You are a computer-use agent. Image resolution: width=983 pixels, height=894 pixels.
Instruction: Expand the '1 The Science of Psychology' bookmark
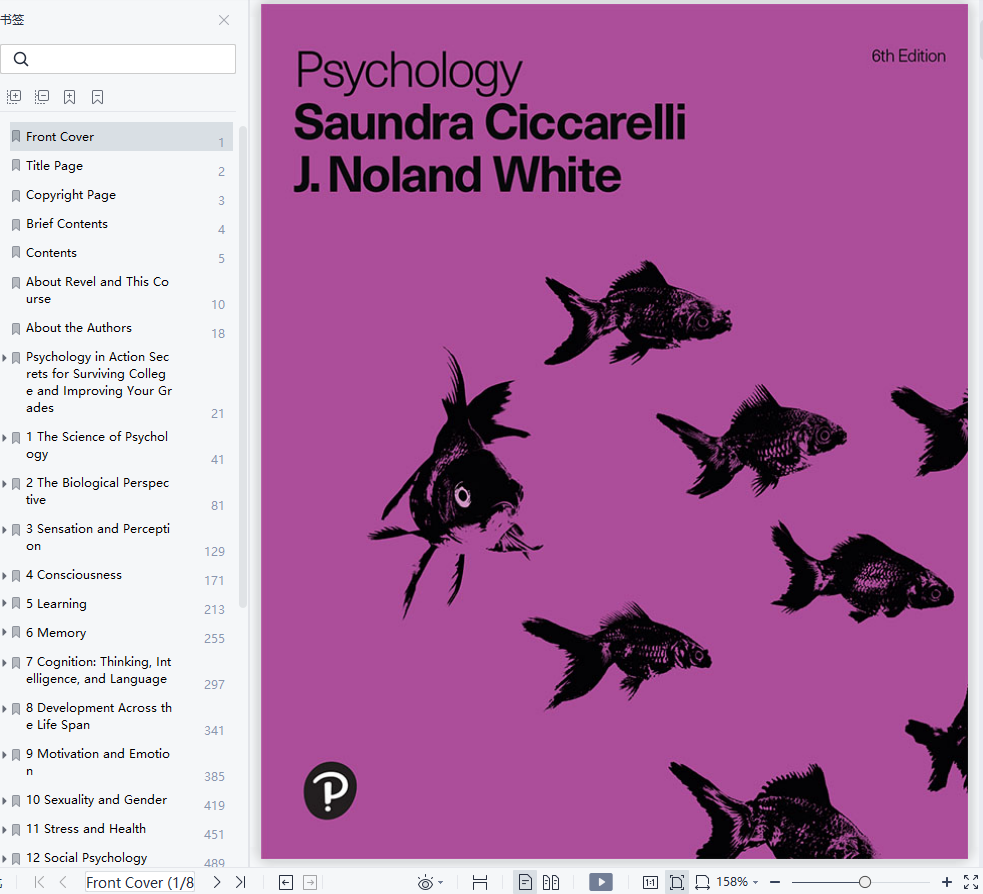click(x=5, y=437)
